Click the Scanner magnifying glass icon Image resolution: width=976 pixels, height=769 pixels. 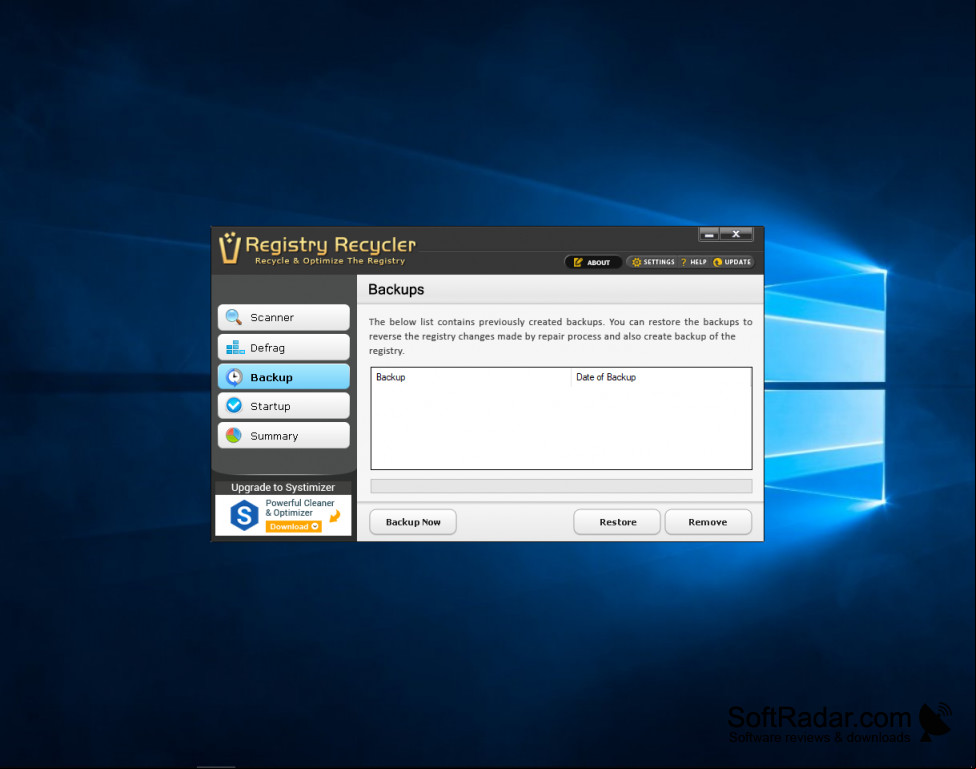234,317
